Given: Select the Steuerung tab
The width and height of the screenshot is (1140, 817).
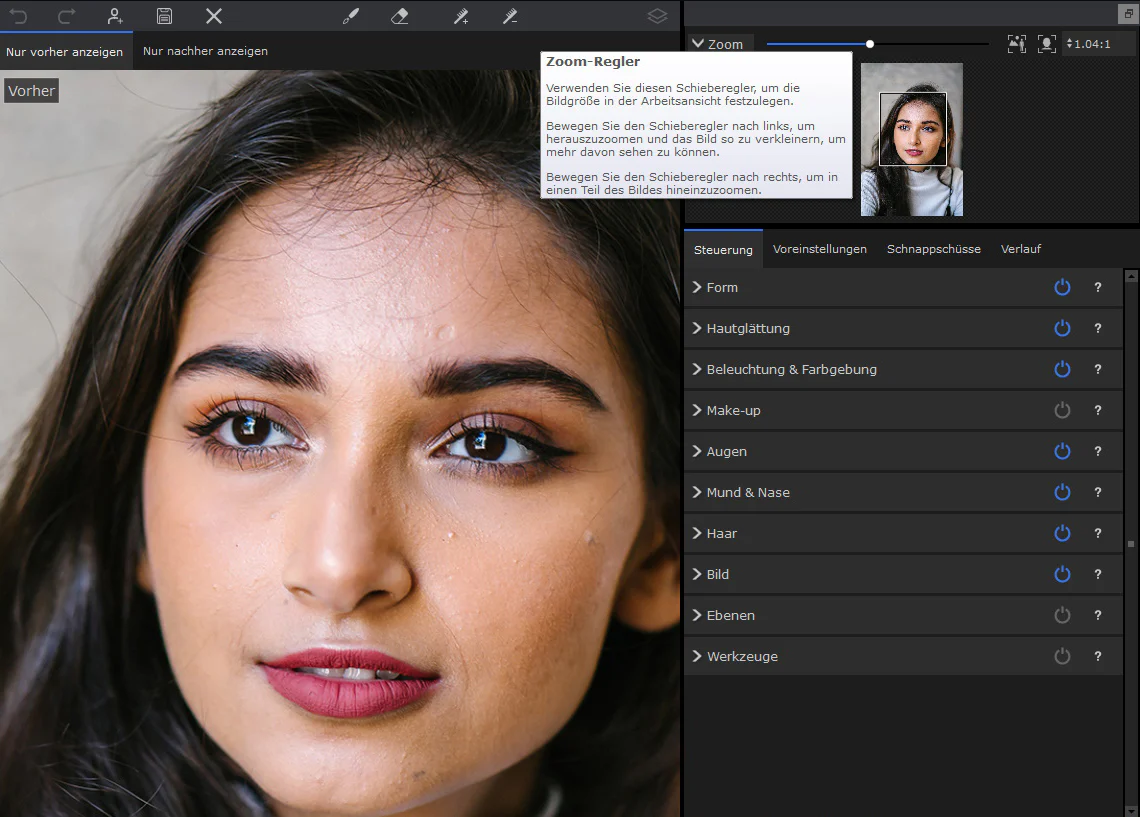Looking at the screenshot, I should (x=723, y=249).
